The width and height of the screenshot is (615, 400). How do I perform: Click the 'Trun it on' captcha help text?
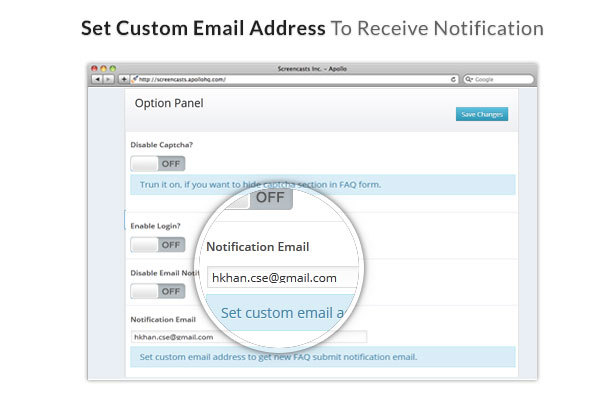(x=260, y=185)
